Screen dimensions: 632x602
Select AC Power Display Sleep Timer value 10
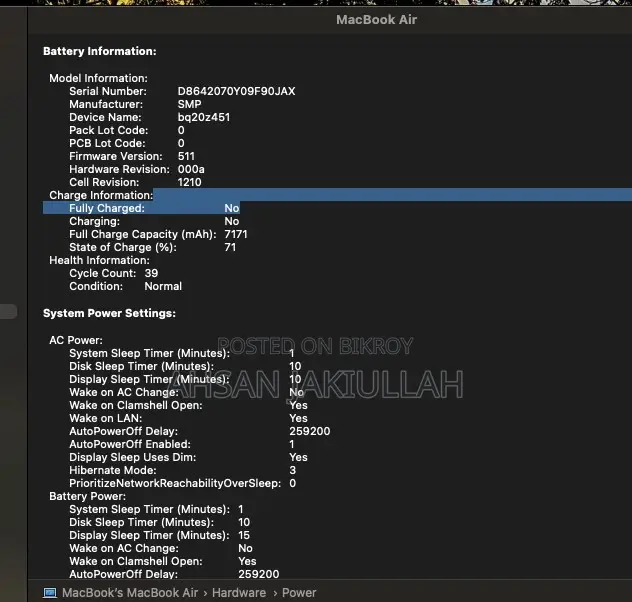point(295,379)
